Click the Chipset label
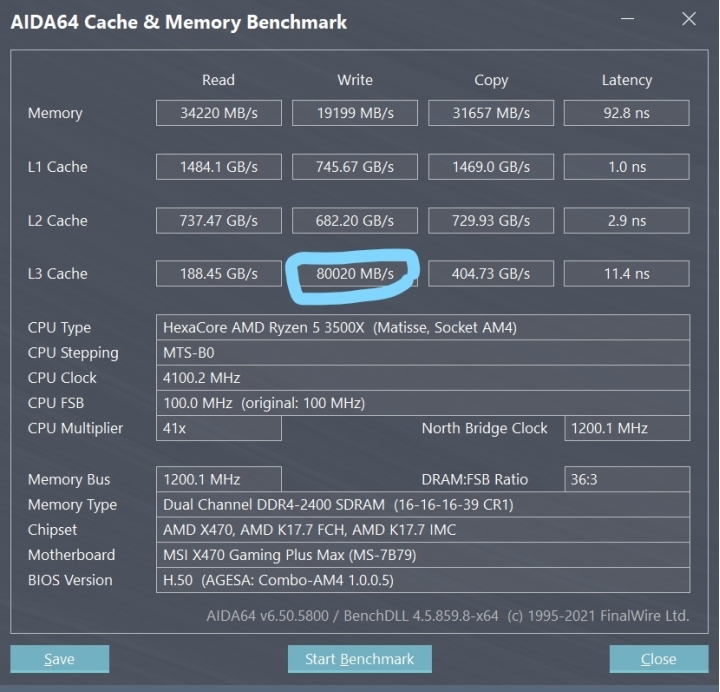 [x=52, y=531]
